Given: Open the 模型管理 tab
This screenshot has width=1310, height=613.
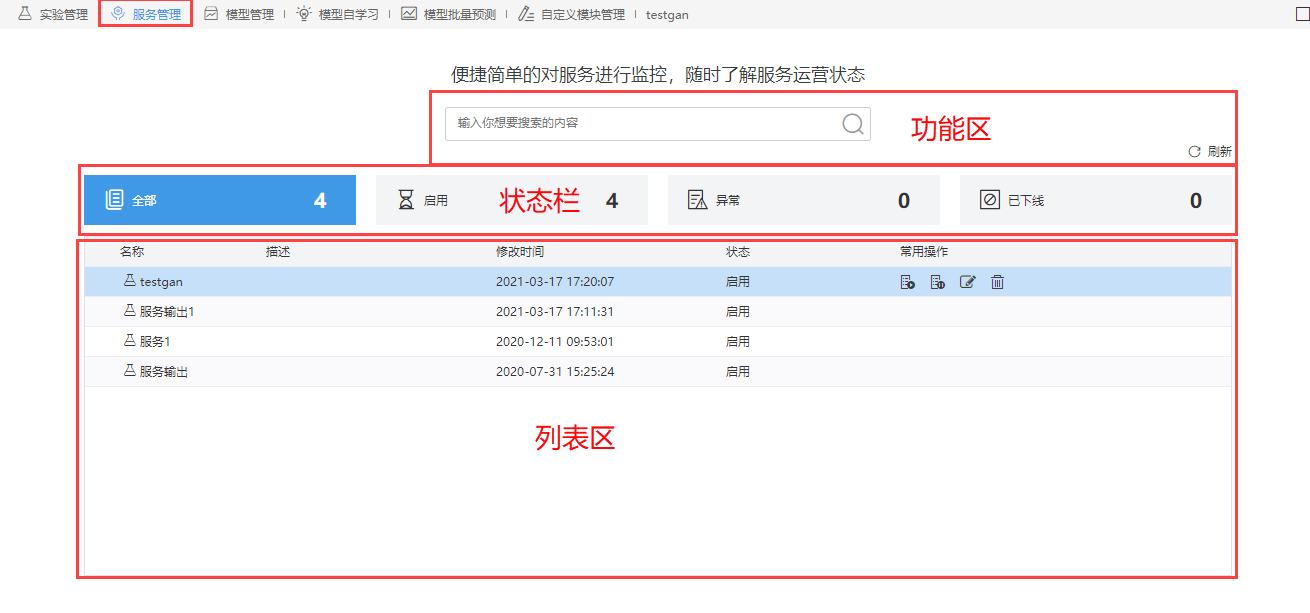Looking at the screenshot, I should [239, 15].
